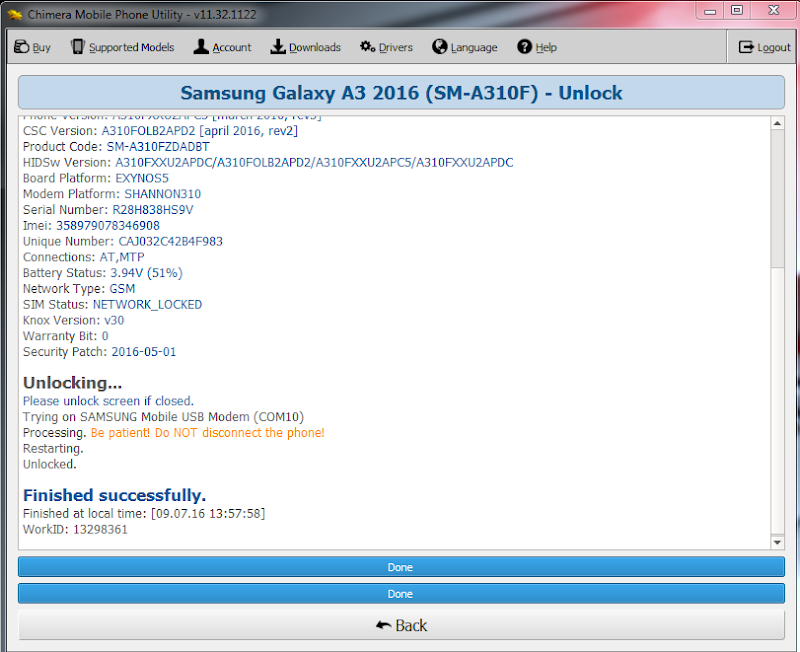Click the Account person icon
The width and height of the screenshot is (800, 652).
tap(201, 47)
